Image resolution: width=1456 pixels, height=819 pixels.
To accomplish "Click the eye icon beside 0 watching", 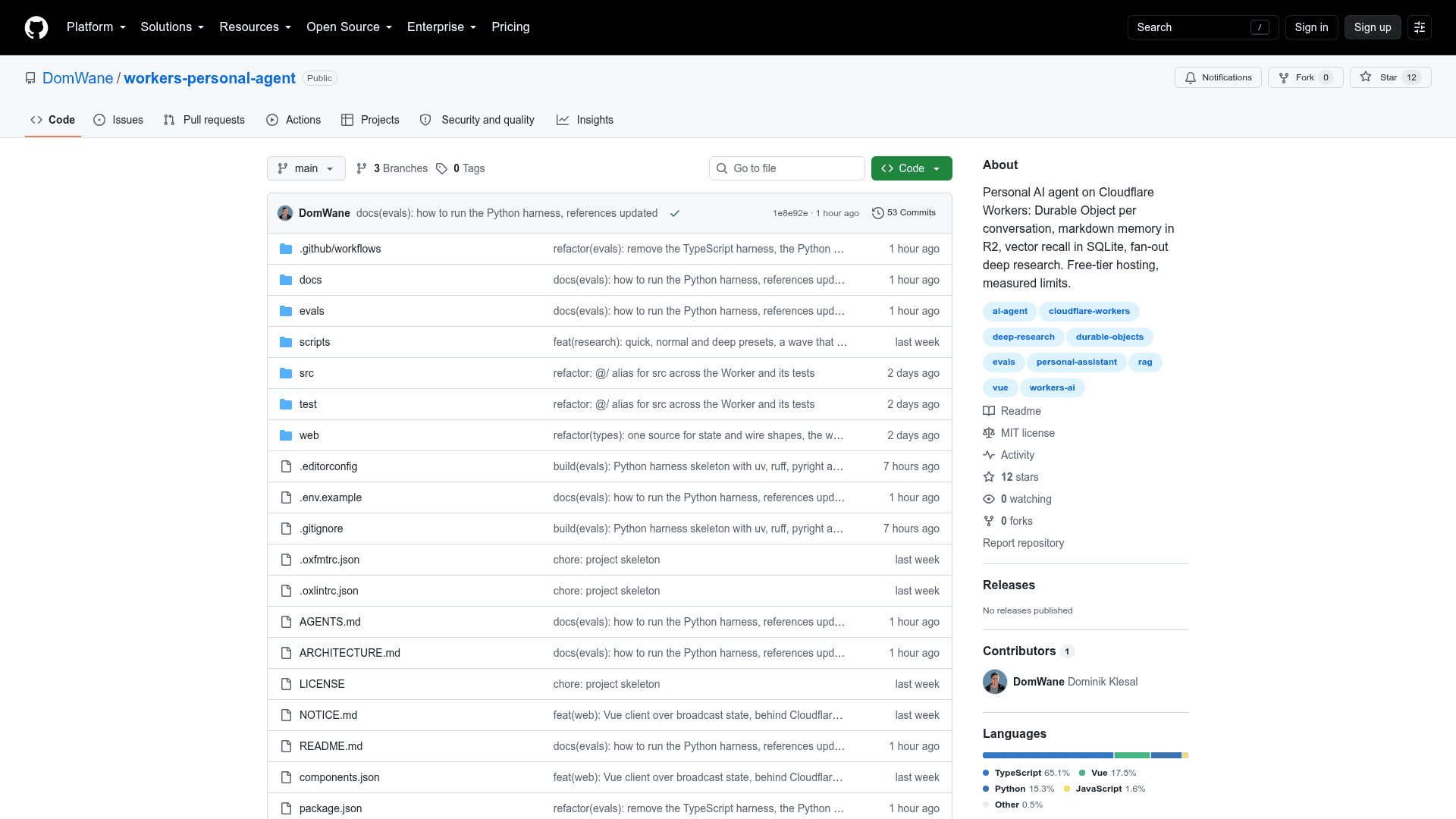I will tap(989, 499).
